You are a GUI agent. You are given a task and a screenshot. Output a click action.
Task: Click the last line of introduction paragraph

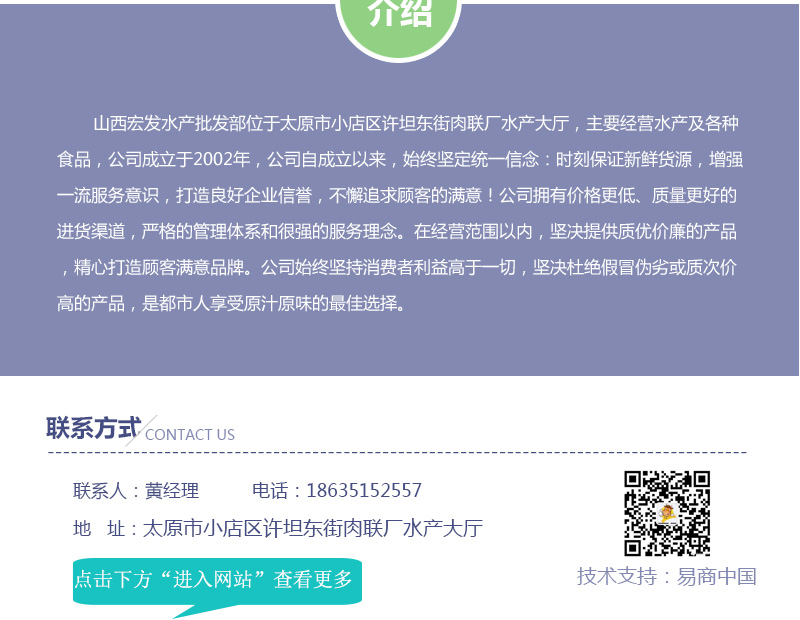coord(232,304)
